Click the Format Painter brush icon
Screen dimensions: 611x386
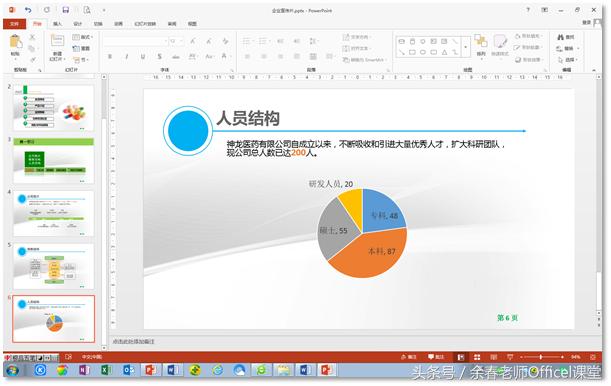32,59
